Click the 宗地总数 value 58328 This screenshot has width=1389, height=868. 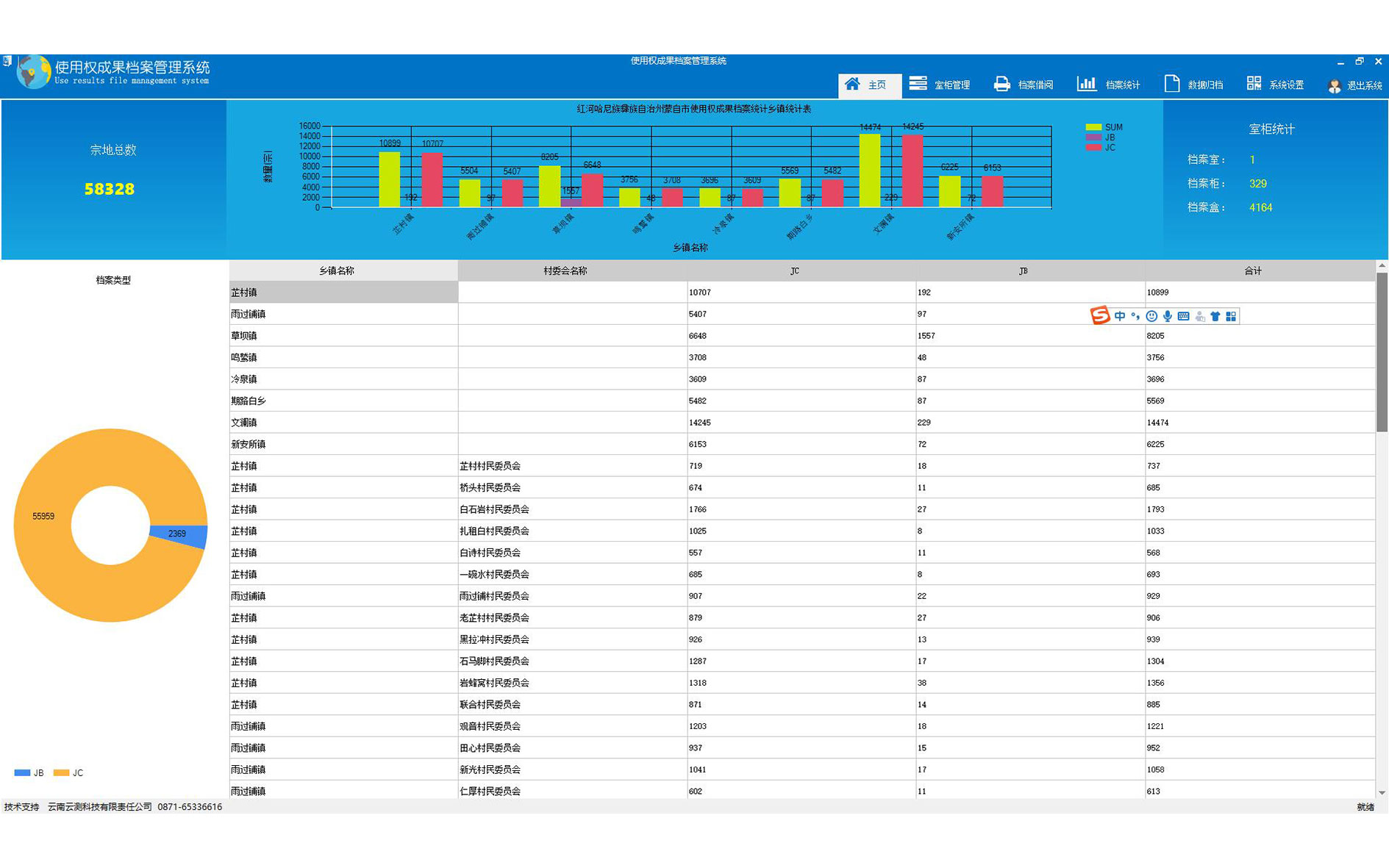coord(109,189)
